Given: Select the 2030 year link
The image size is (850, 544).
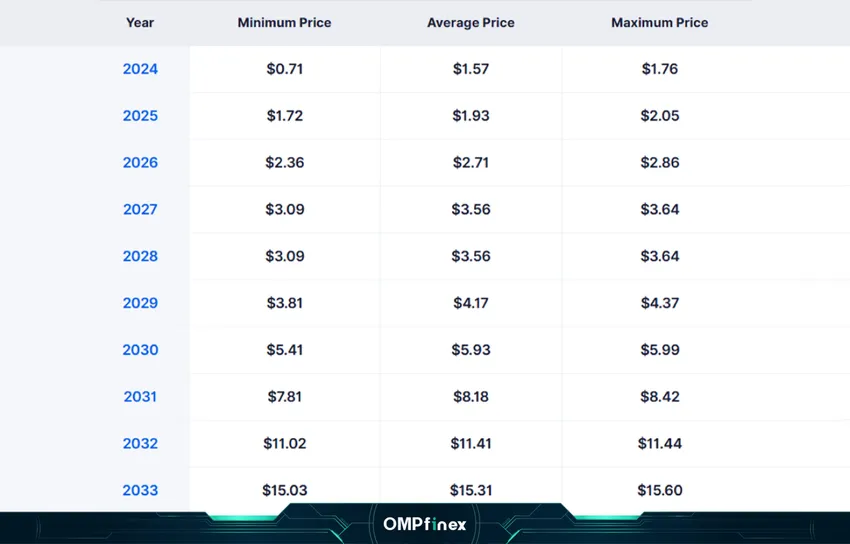Looking at the screenshot, I should tap(140, 350).
